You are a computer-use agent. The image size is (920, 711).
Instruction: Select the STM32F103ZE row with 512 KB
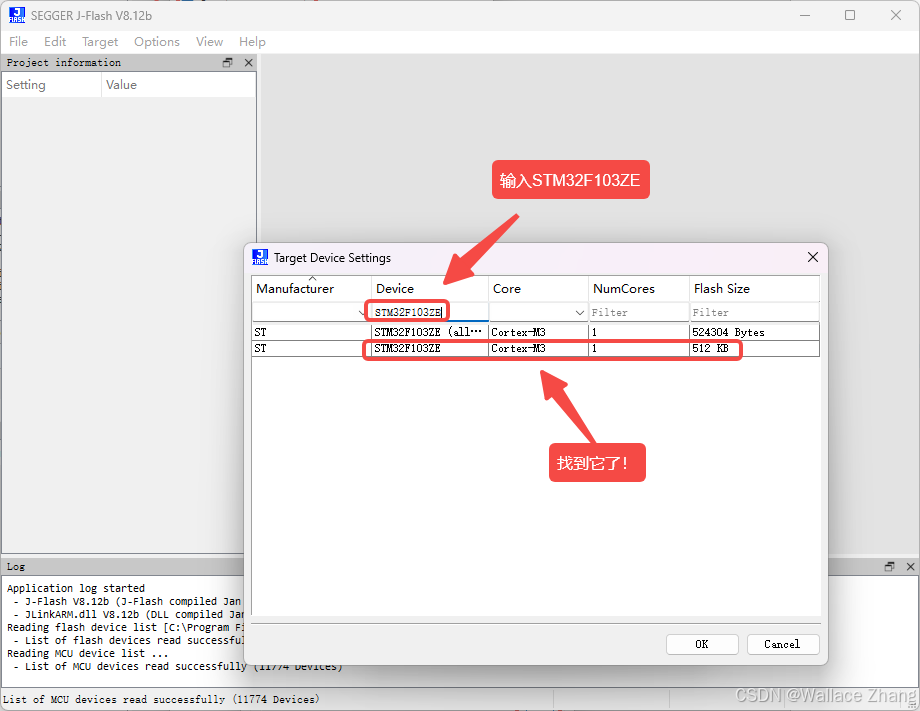(536, 348)
